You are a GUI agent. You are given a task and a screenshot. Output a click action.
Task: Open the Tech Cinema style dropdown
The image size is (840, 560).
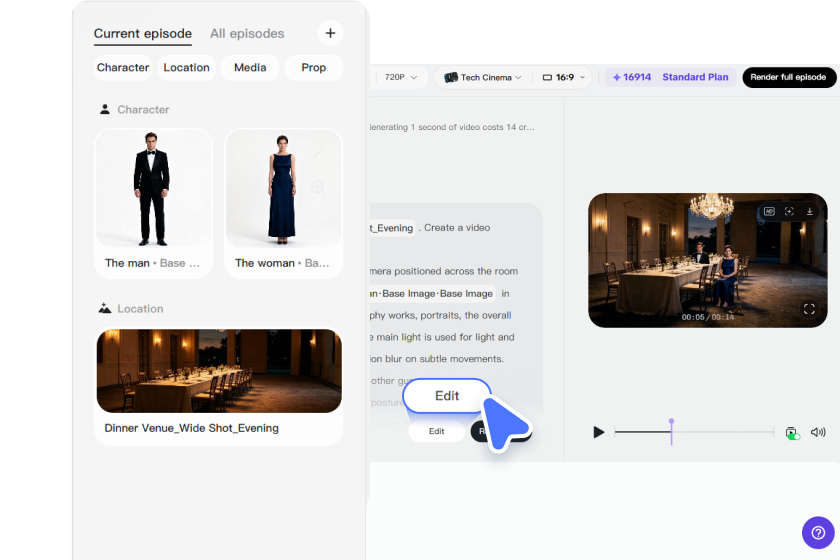[483, 77]
